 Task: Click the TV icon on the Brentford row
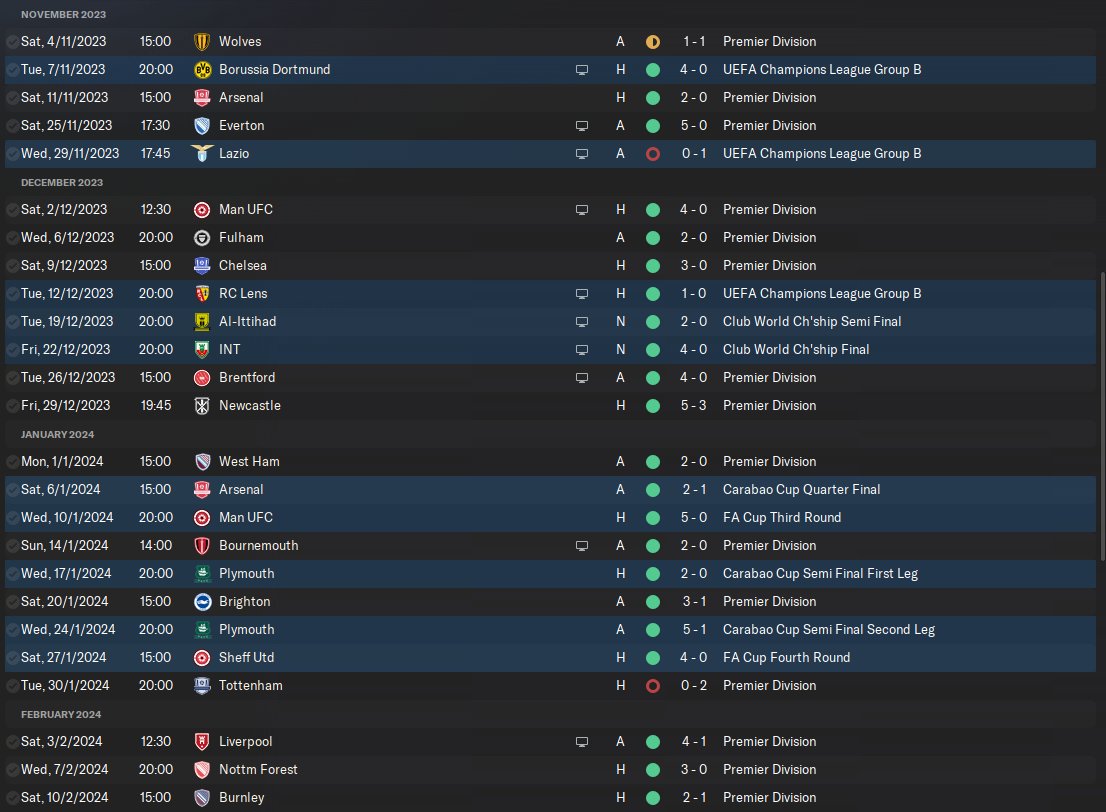pos(582,377)
